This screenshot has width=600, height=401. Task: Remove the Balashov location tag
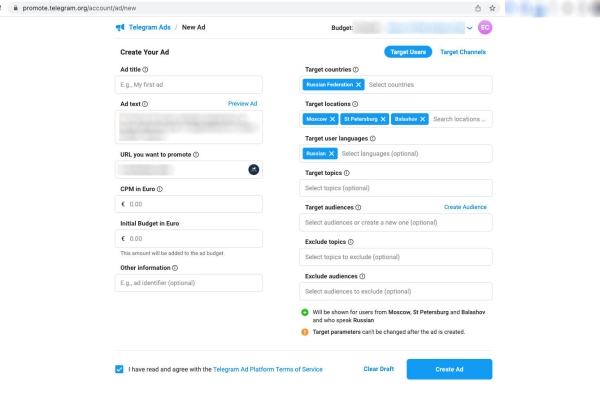[422, 119]
